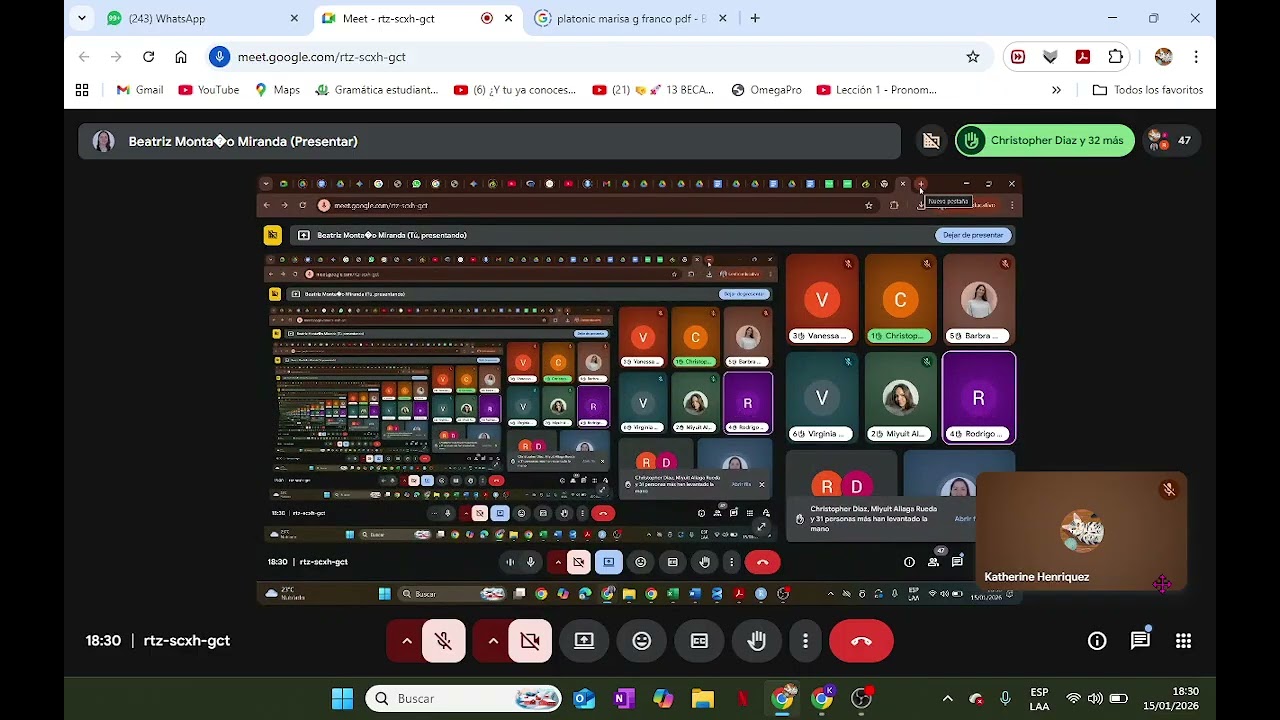Open the tab search dropdown
This screenshot has height=720, width=1280.
click(82, 18)
